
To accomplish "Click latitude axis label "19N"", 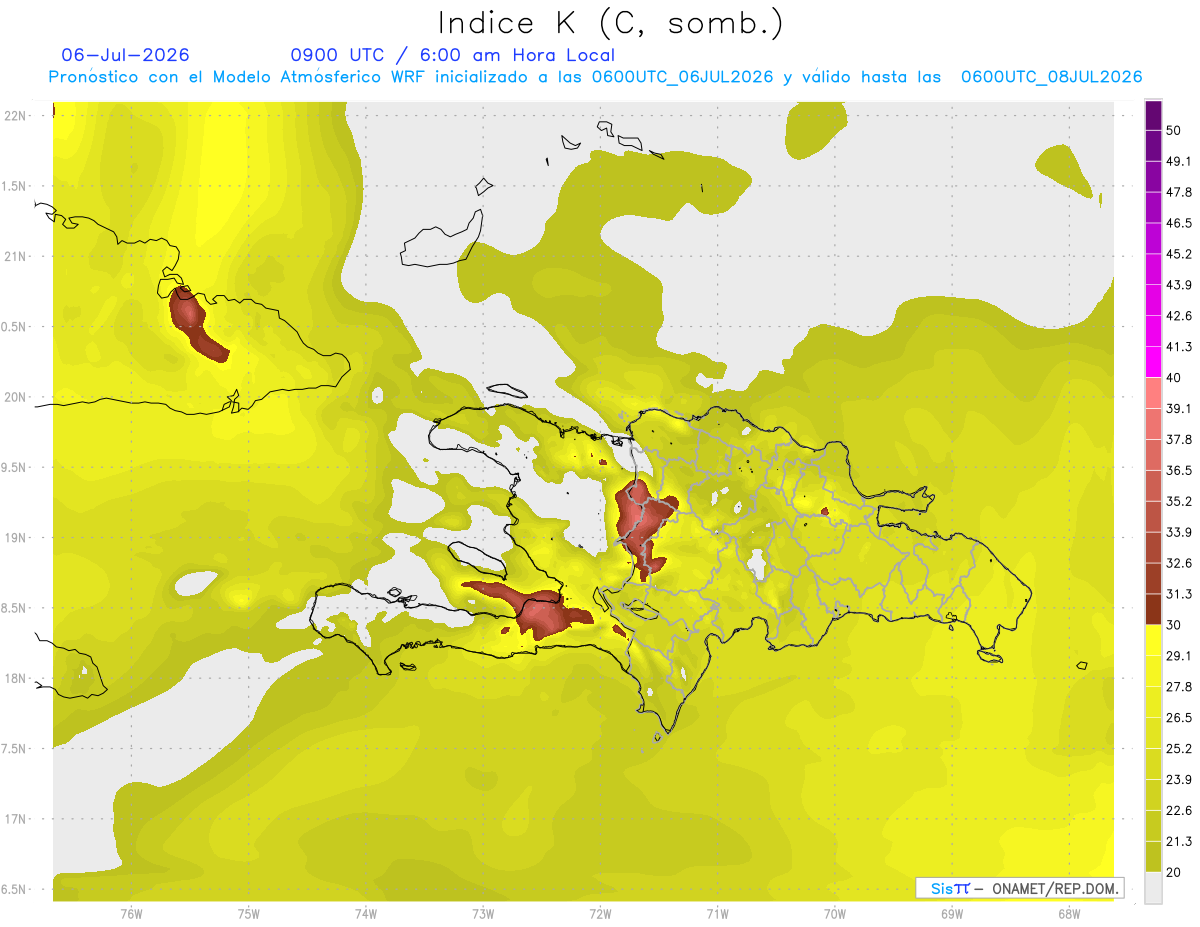I will point(14,537).
